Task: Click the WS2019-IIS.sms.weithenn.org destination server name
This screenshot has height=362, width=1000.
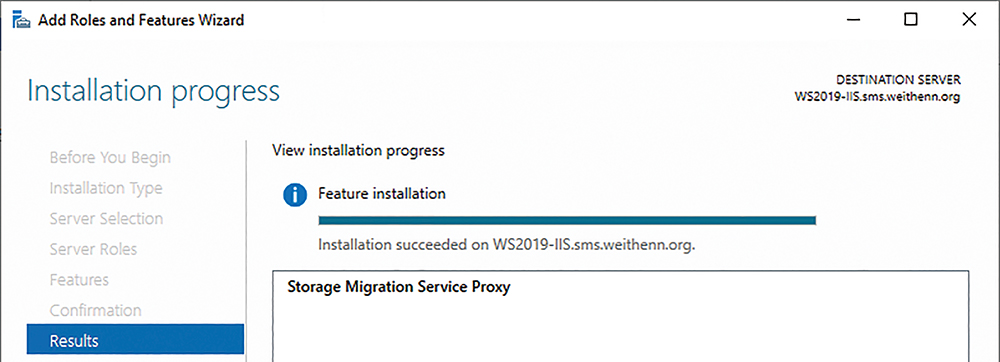Action: (x=878, y=98)
